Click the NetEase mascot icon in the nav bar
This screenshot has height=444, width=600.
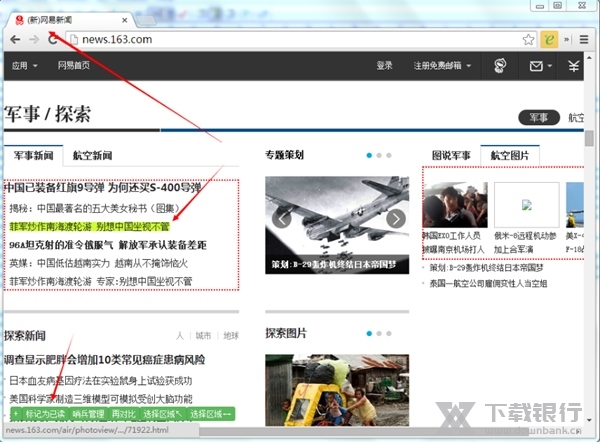(500, 66)
